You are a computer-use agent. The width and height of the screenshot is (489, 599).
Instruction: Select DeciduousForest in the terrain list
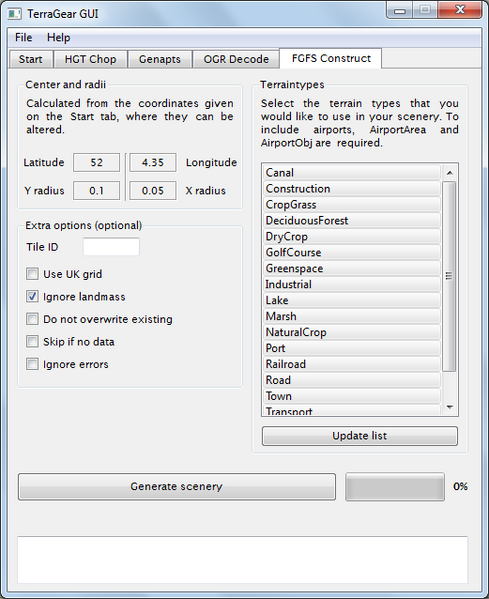pyautogui.click(x=352, y=221)
